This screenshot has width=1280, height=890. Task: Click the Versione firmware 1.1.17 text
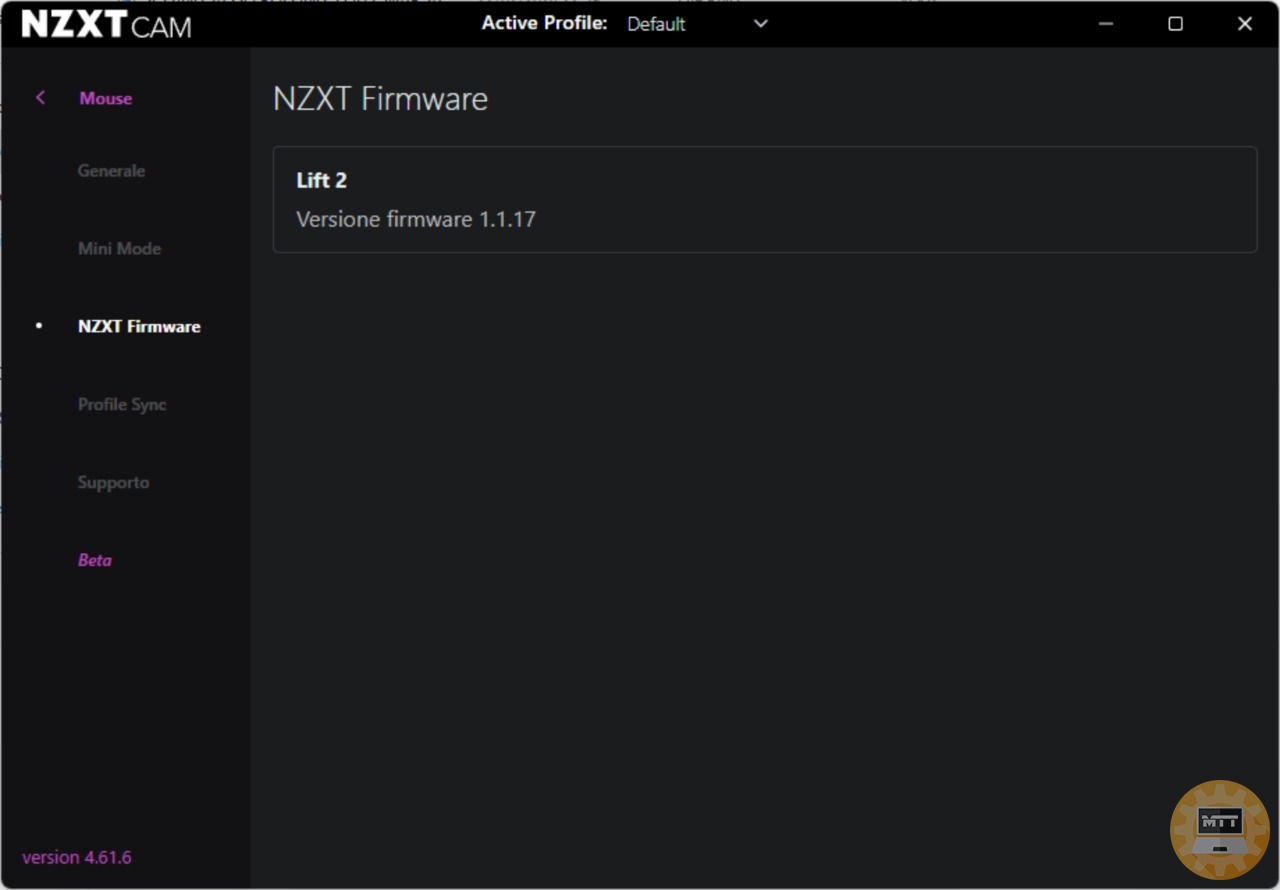coord(416,219)
